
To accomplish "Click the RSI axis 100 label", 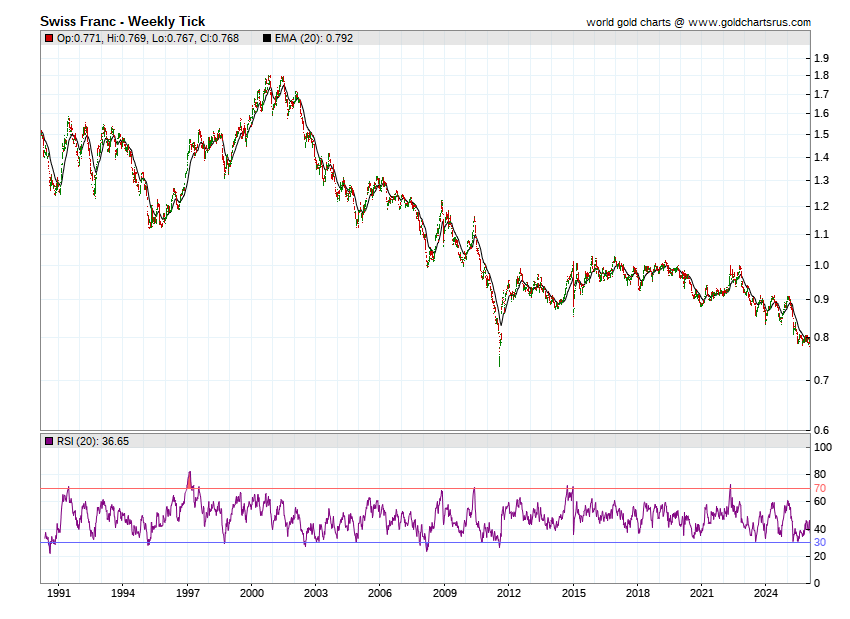I will (x=823, y=447).
